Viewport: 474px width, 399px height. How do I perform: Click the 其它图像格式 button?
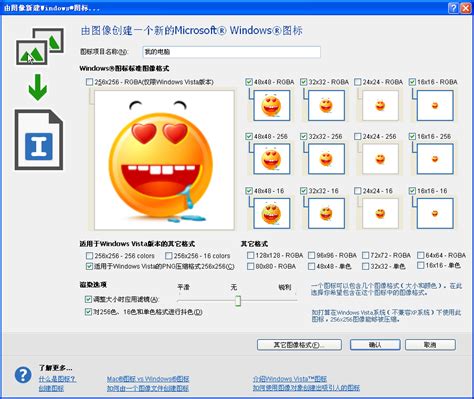pos(299,345)
